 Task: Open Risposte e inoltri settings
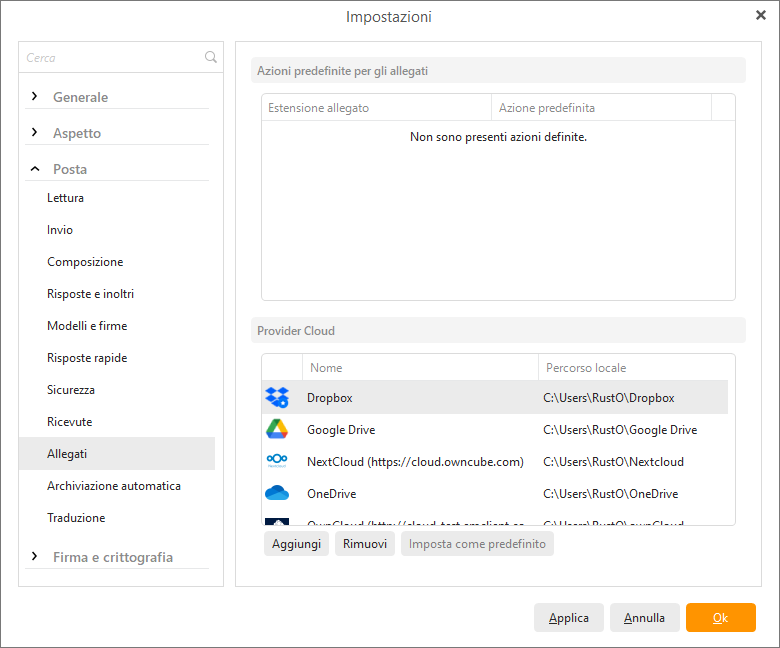91,294
